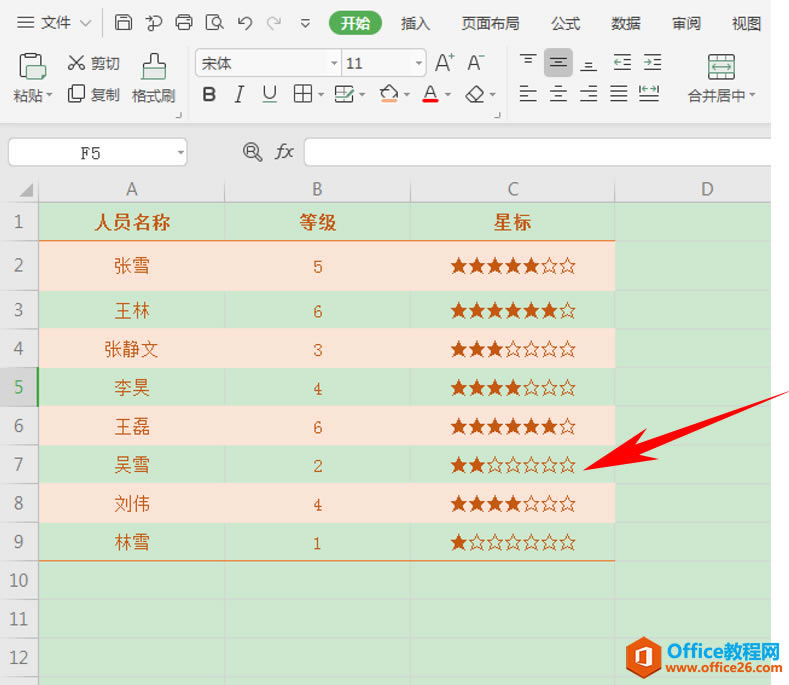Toggle center horizontal alignment
The width and height of the screenshot is (789, 685).
pyautogui.click(x=558, y=94)
